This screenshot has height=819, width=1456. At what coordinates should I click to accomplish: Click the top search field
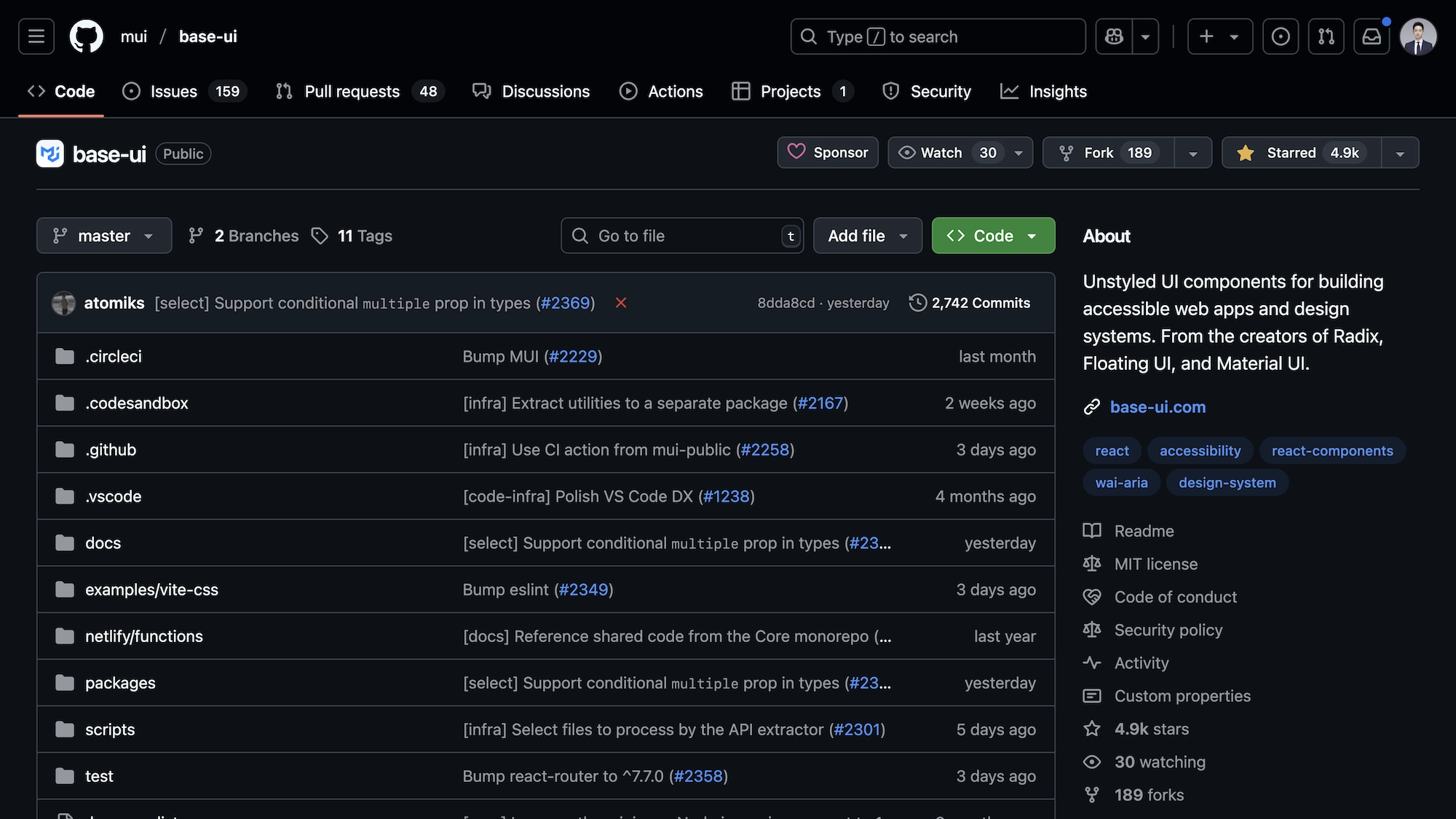[938, 36]
